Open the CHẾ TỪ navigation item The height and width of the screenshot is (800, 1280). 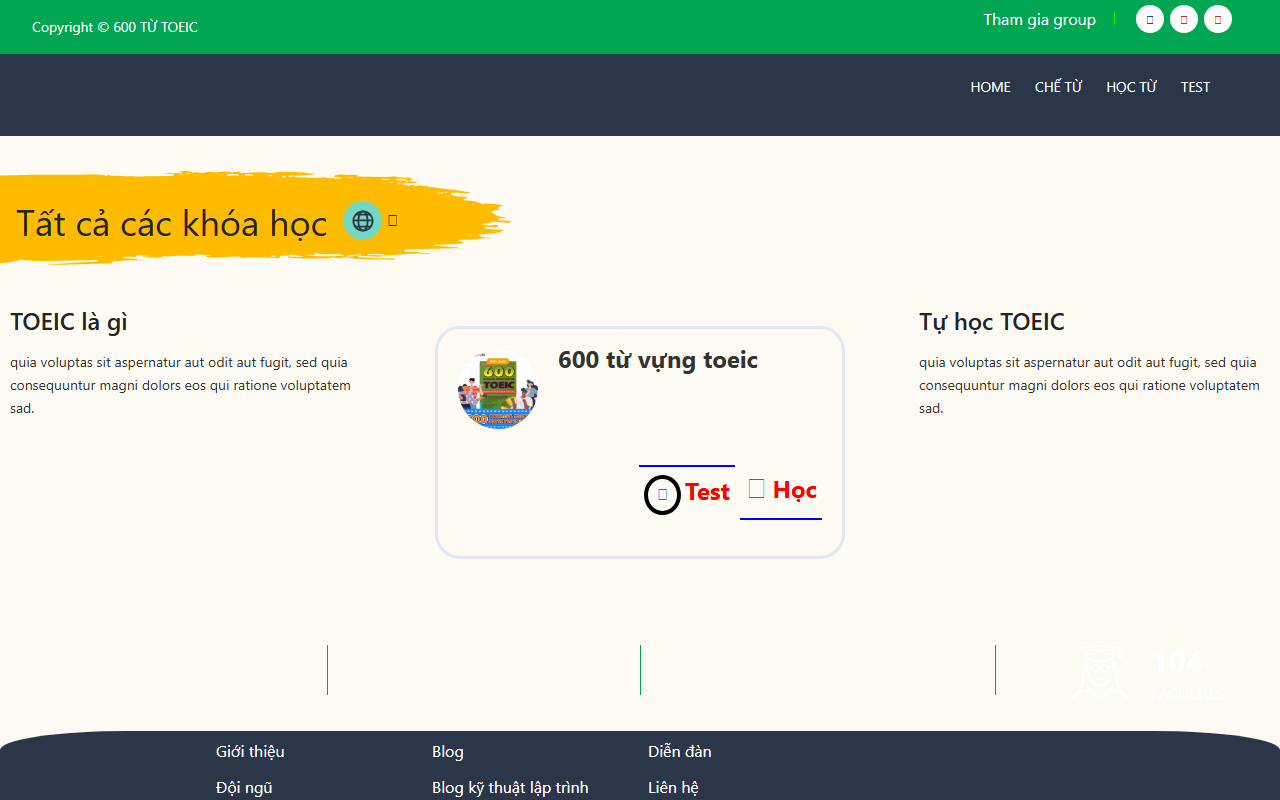point(1058,87)
